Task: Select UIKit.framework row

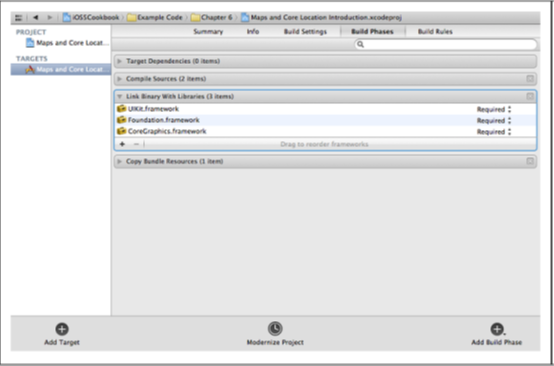Action: [325, 109]
